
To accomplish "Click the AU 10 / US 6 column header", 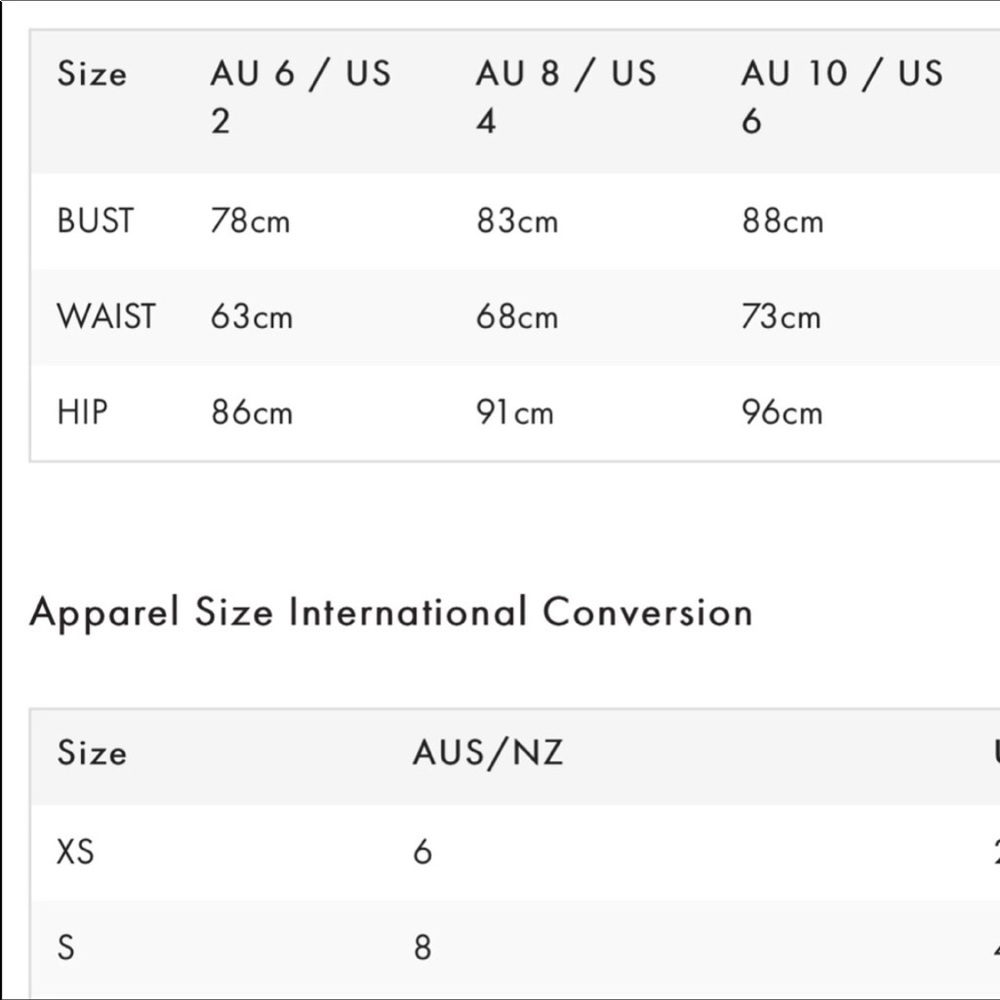I will point(841,97).
